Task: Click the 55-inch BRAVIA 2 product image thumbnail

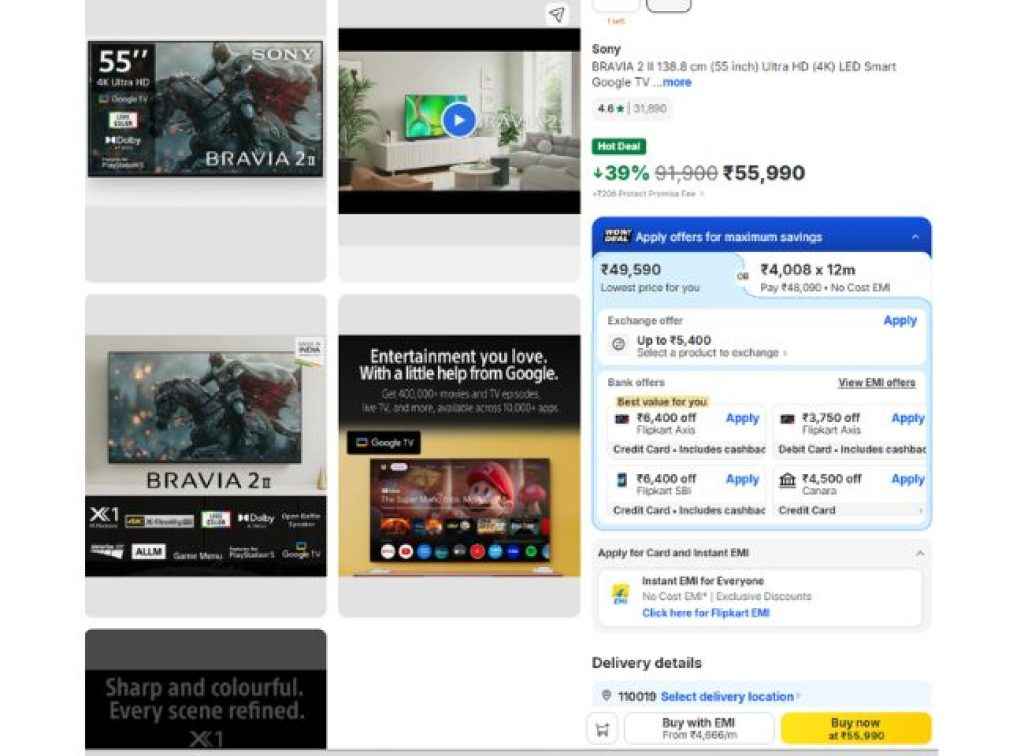Action: click(205, 108)
